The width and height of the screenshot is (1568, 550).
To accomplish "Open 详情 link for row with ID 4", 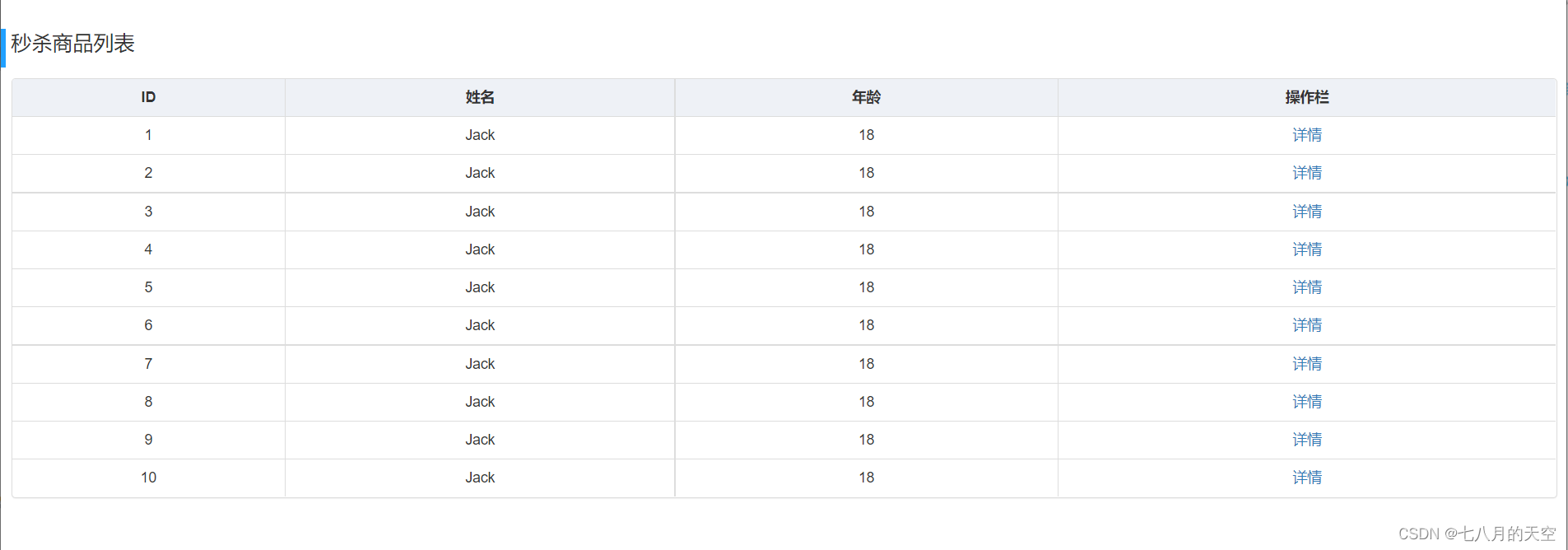I will coord(1306,249).
